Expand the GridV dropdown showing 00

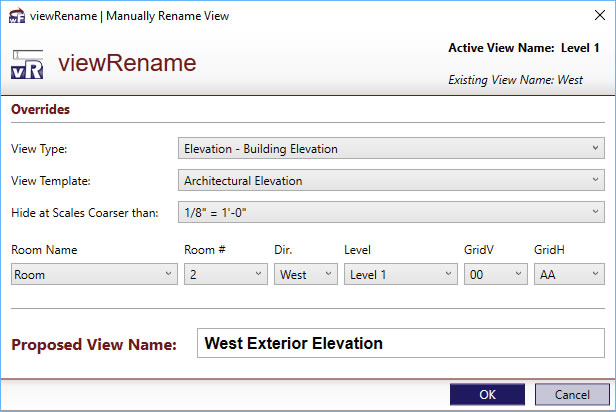coord(496,274)
